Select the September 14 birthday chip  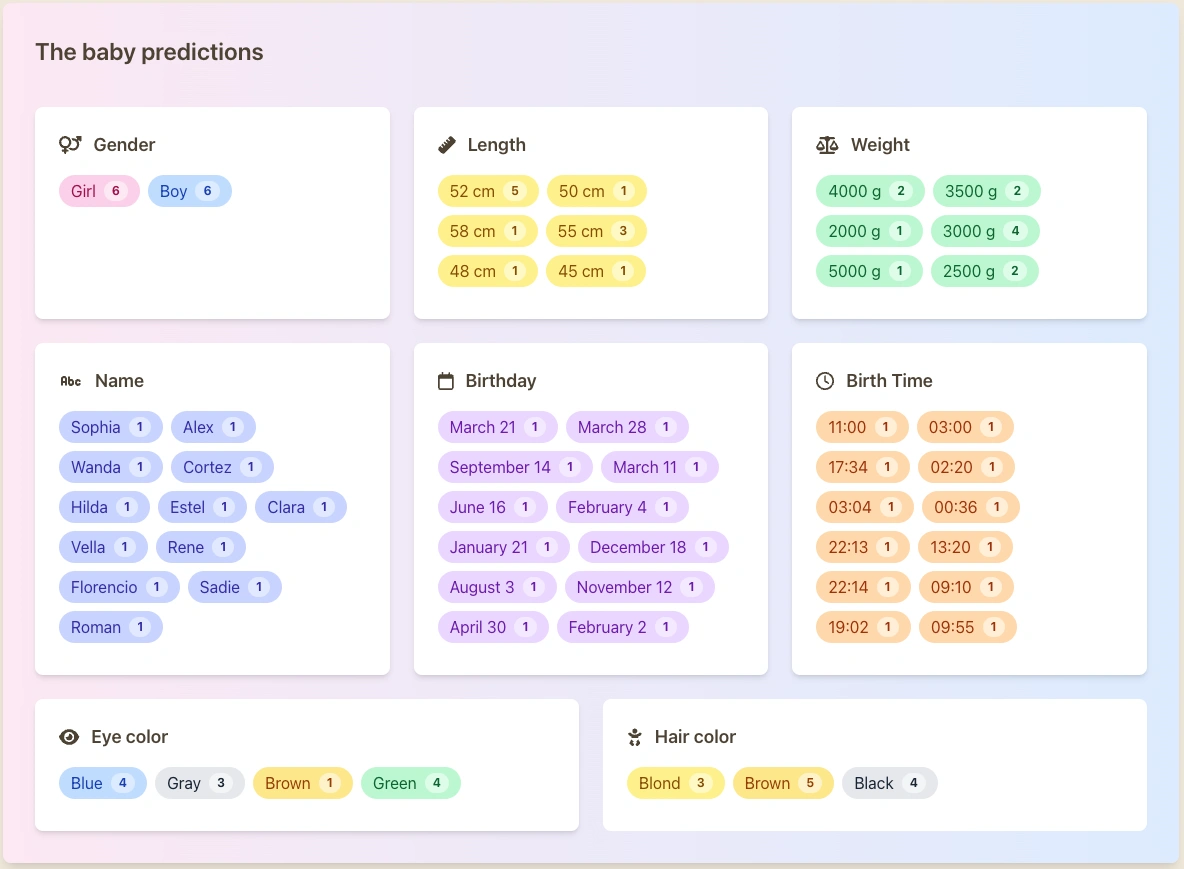pos(514,467)
